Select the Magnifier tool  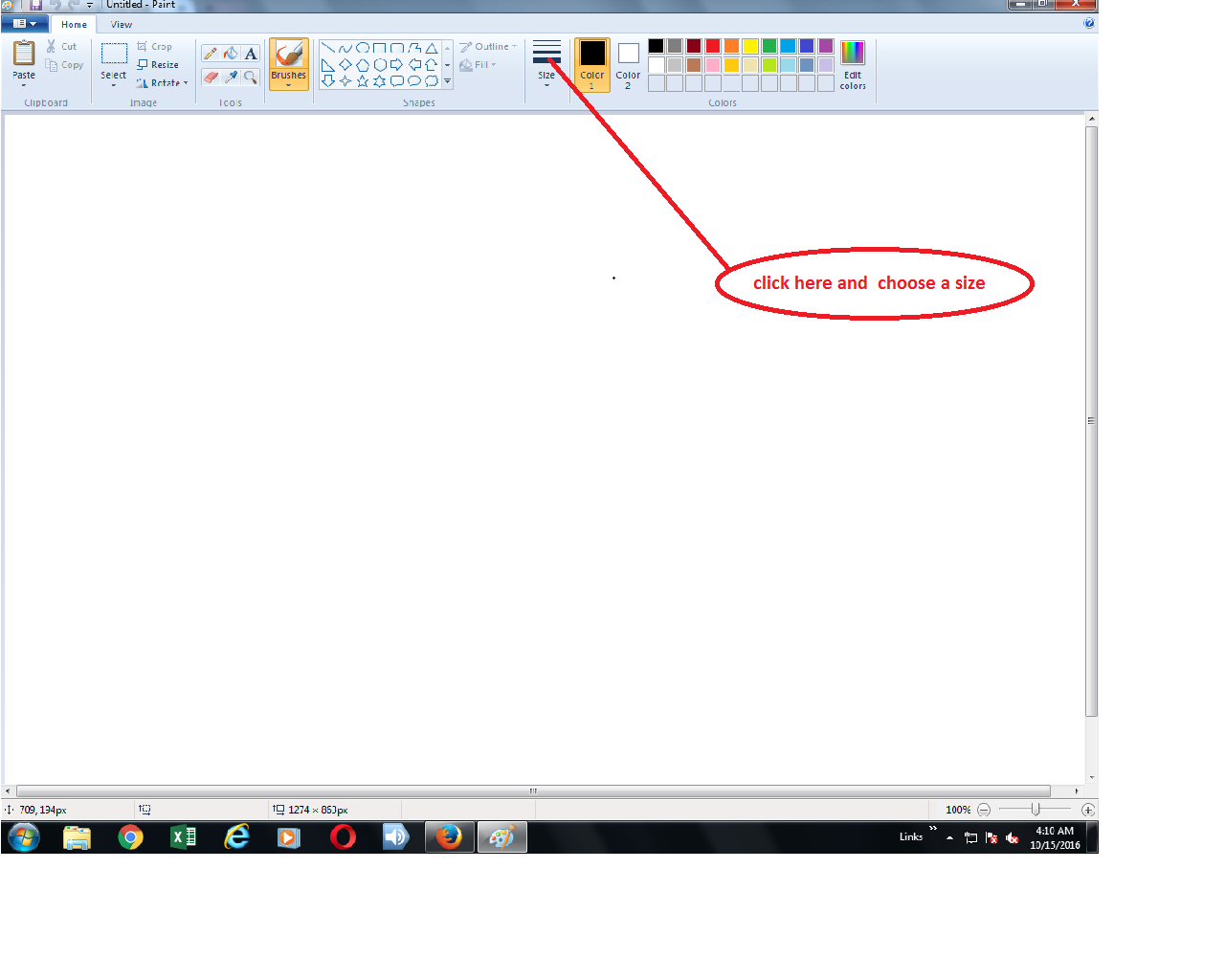[250, 77]
